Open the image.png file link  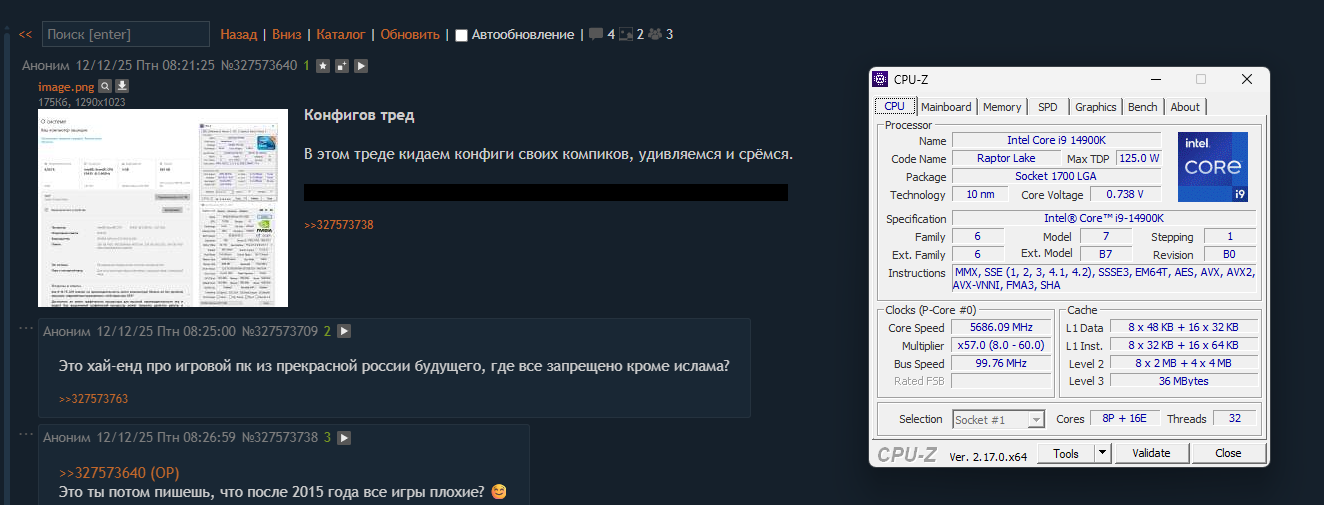pyautogui.click(x=66, y=87)
